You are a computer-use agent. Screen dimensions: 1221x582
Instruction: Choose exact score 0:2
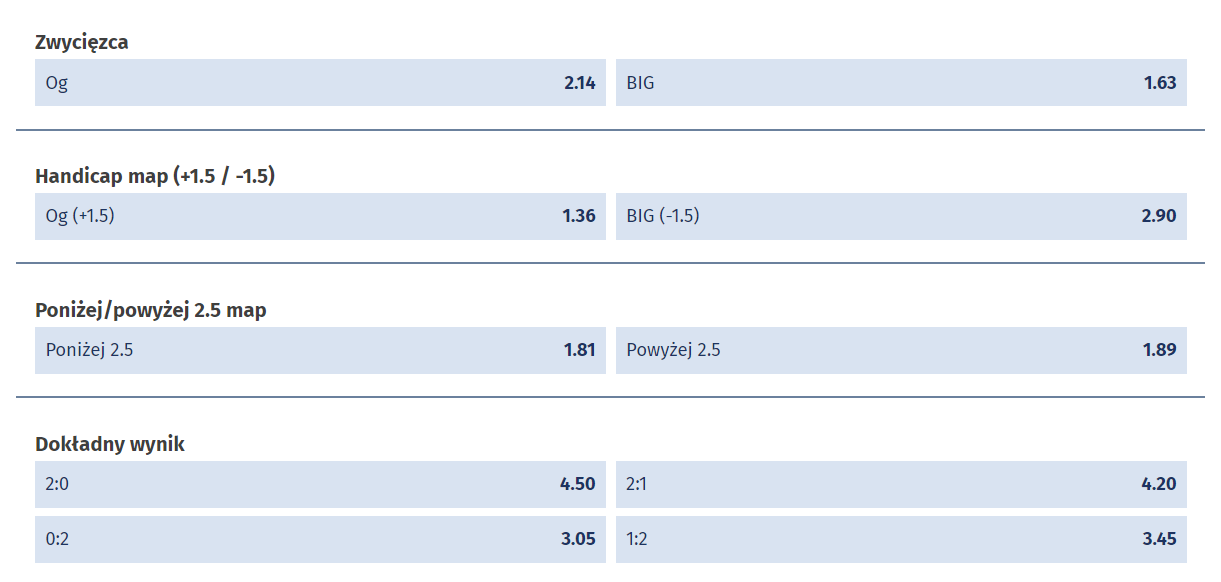[x=320, y=539]
